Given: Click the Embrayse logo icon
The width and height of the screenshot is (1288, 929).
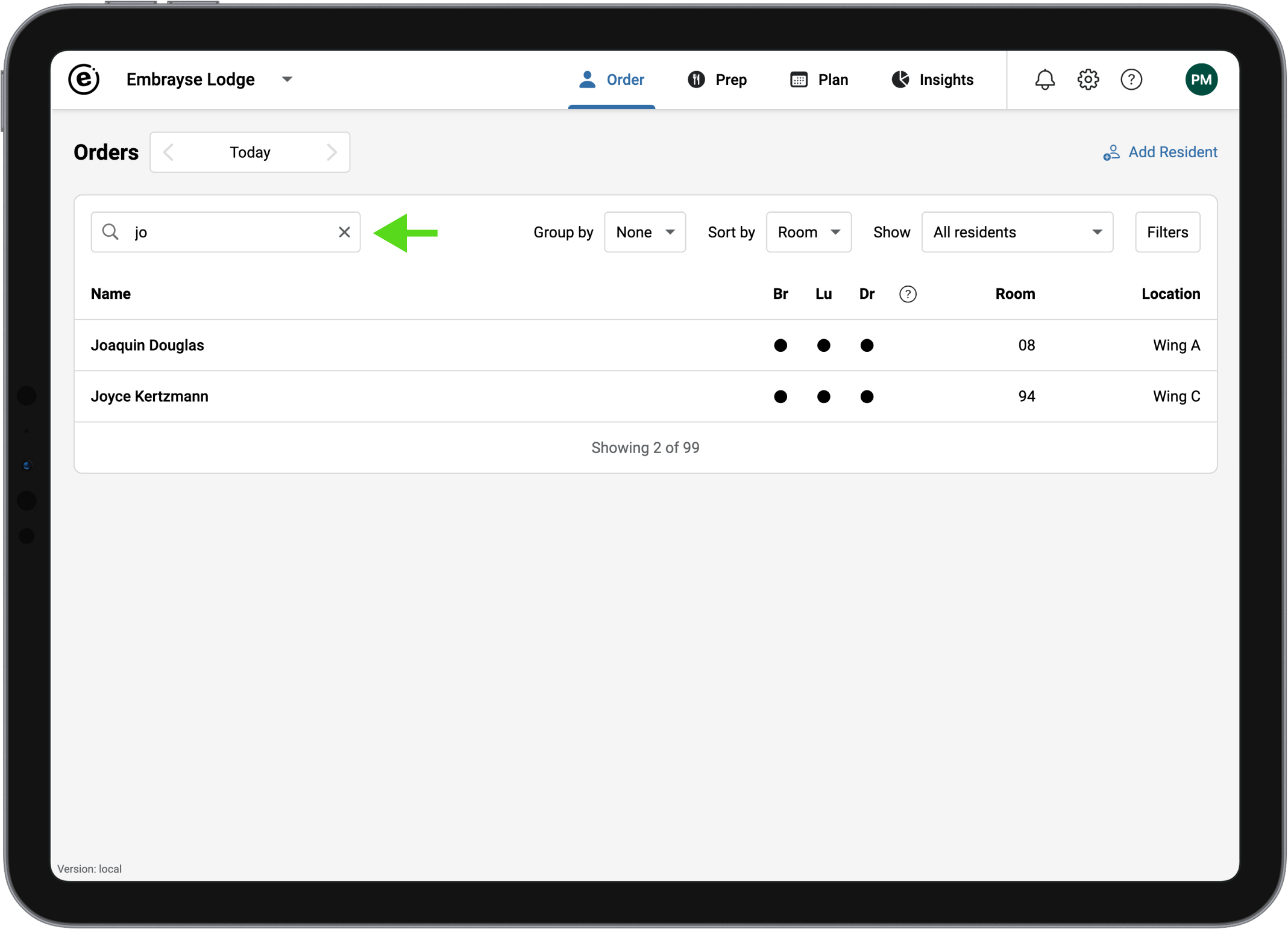Looking at the screenshot, I should tap(84, 80).
